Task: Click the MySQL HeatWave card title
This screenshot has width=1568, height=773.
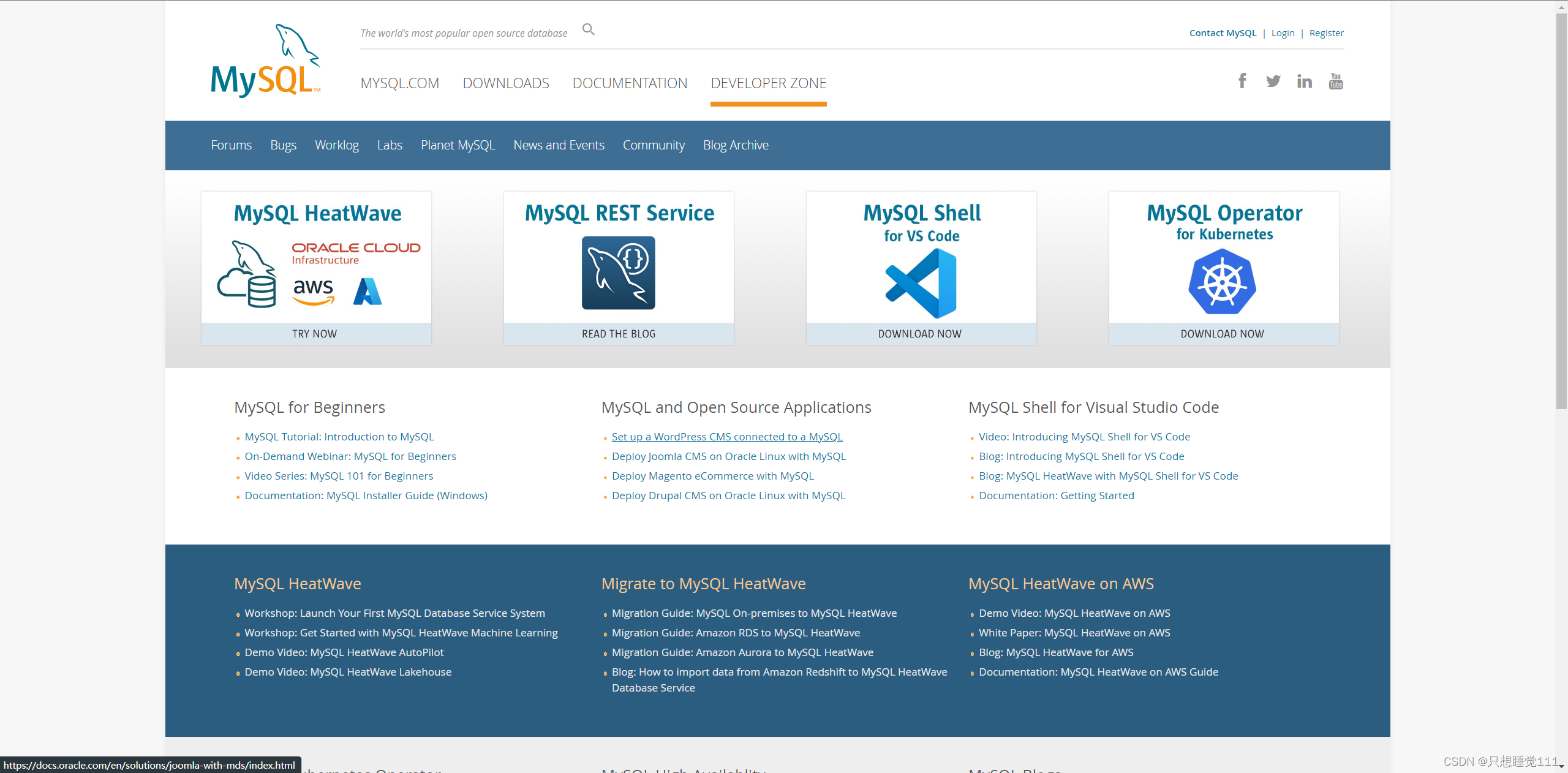Action: pyautogui.click(x=318, y=213)
